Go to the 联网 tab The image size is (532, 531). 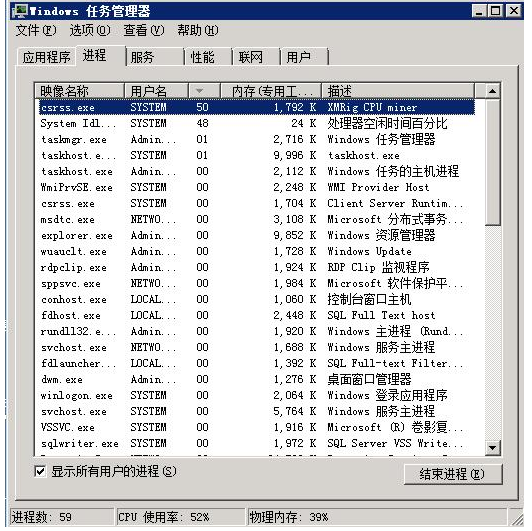[256, 57]
